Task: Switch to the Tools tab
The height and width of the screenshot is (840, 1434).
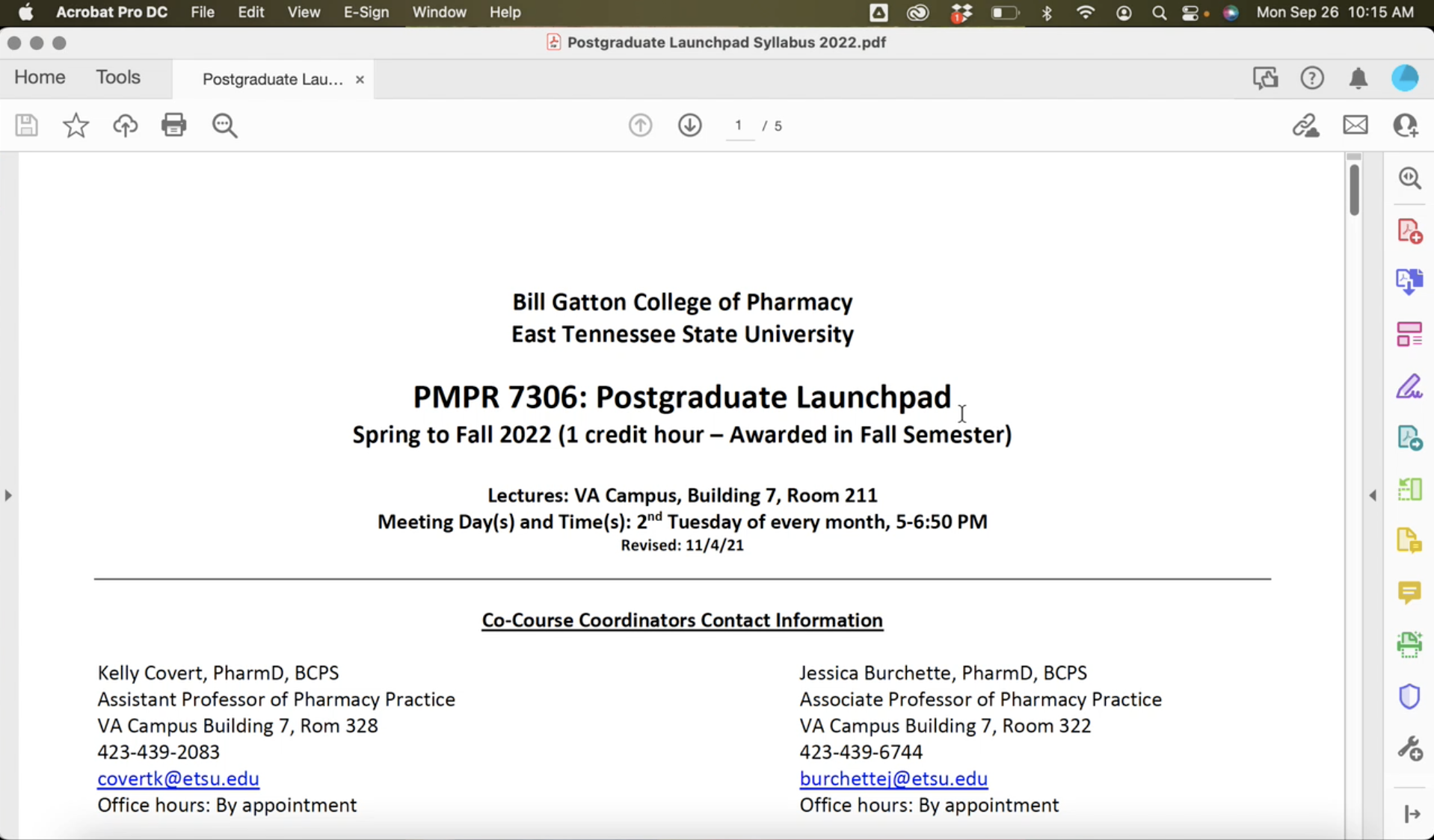Action: click(x=117, y=77)
